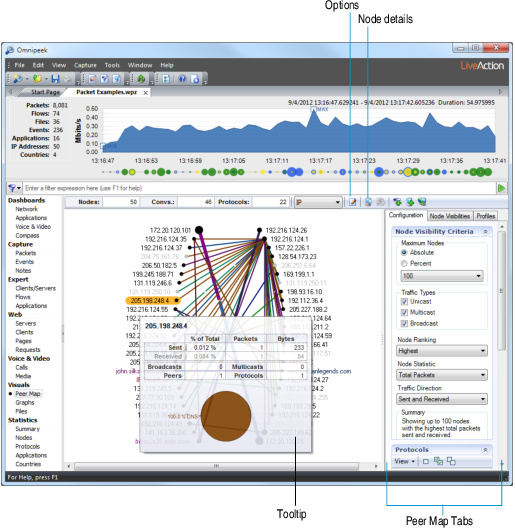The image size is (515, 530).
Task: Open Peer Map Options pencil icon
Action: coord(352,202)
